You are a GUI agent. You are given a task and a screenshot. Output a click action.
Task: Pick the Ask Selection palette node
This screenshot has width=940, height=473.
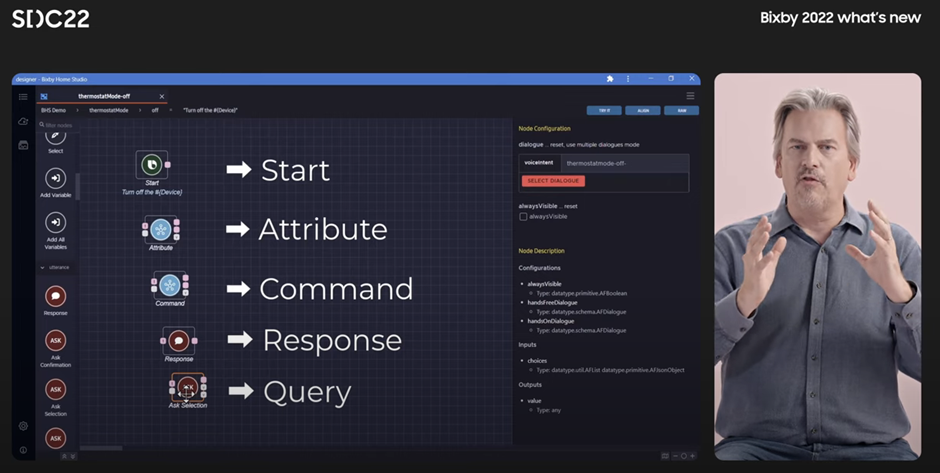[x=56, y=397]
